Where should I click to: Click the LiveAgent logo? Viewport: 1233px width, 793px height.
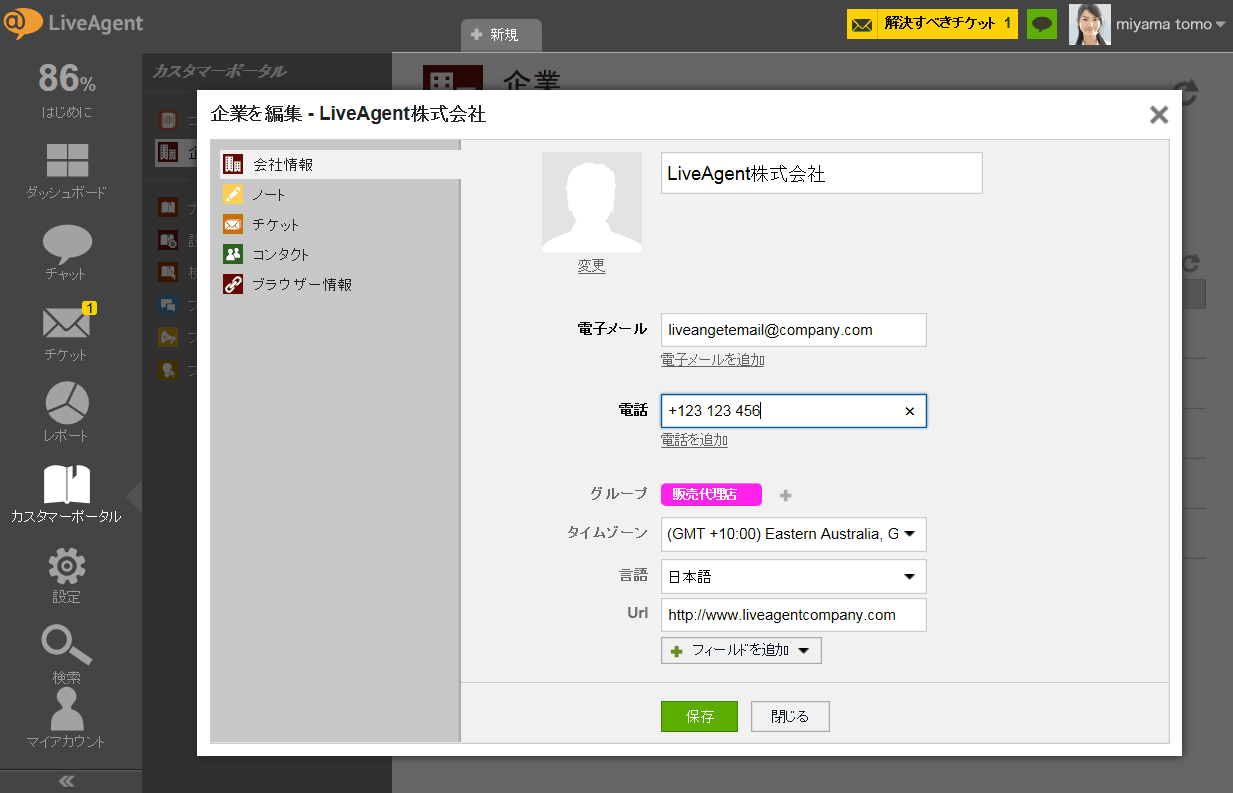[x=72, y=23]
